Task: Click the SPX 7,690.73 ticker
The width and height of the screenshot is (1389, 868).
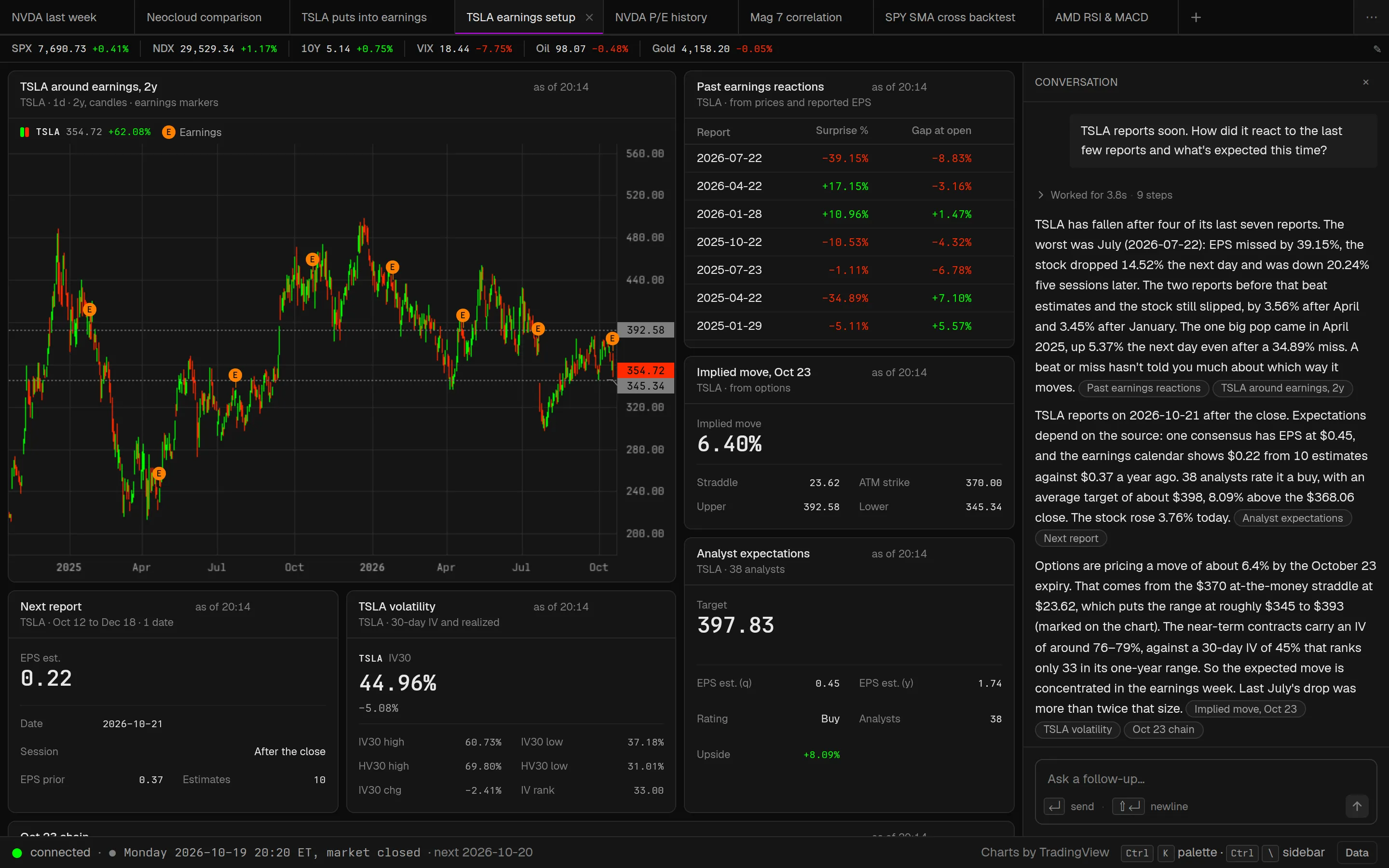Action: click(x=70, y=49)
